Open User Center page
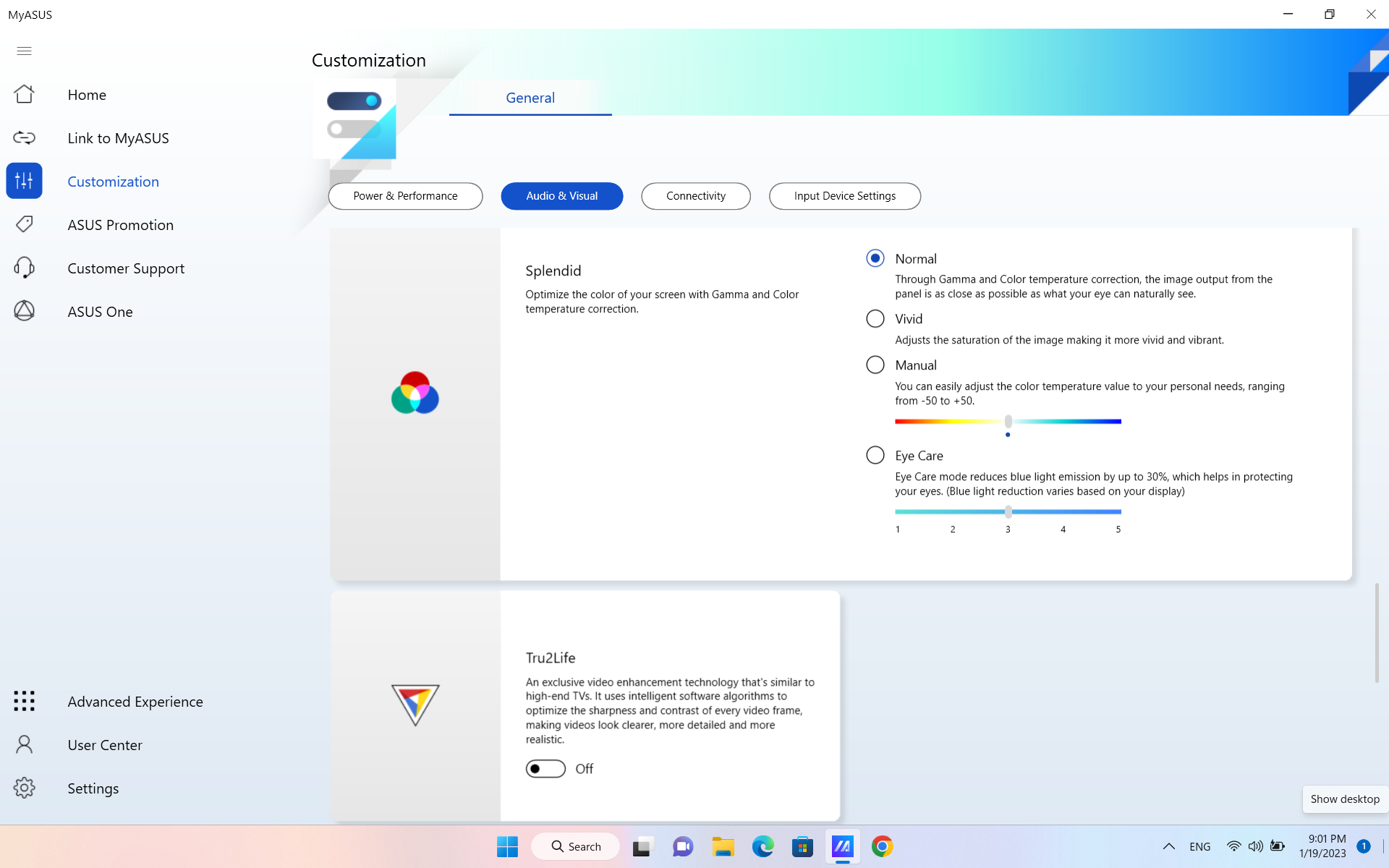 point(105,745)
